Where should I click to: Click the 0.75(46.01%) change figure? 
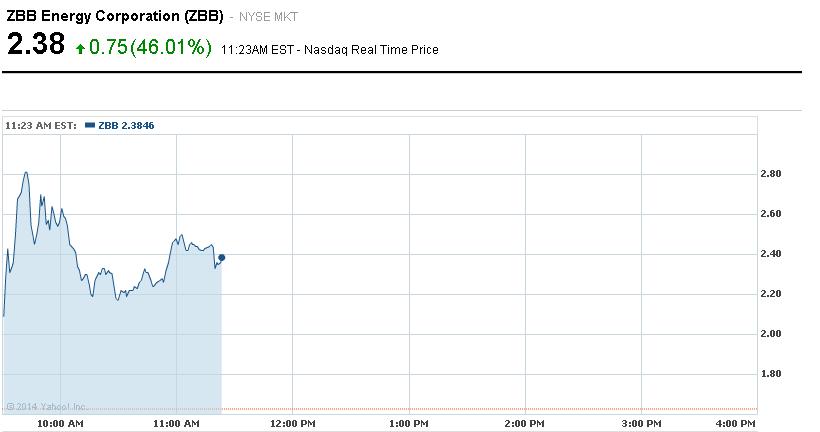[x=151, y=48]
